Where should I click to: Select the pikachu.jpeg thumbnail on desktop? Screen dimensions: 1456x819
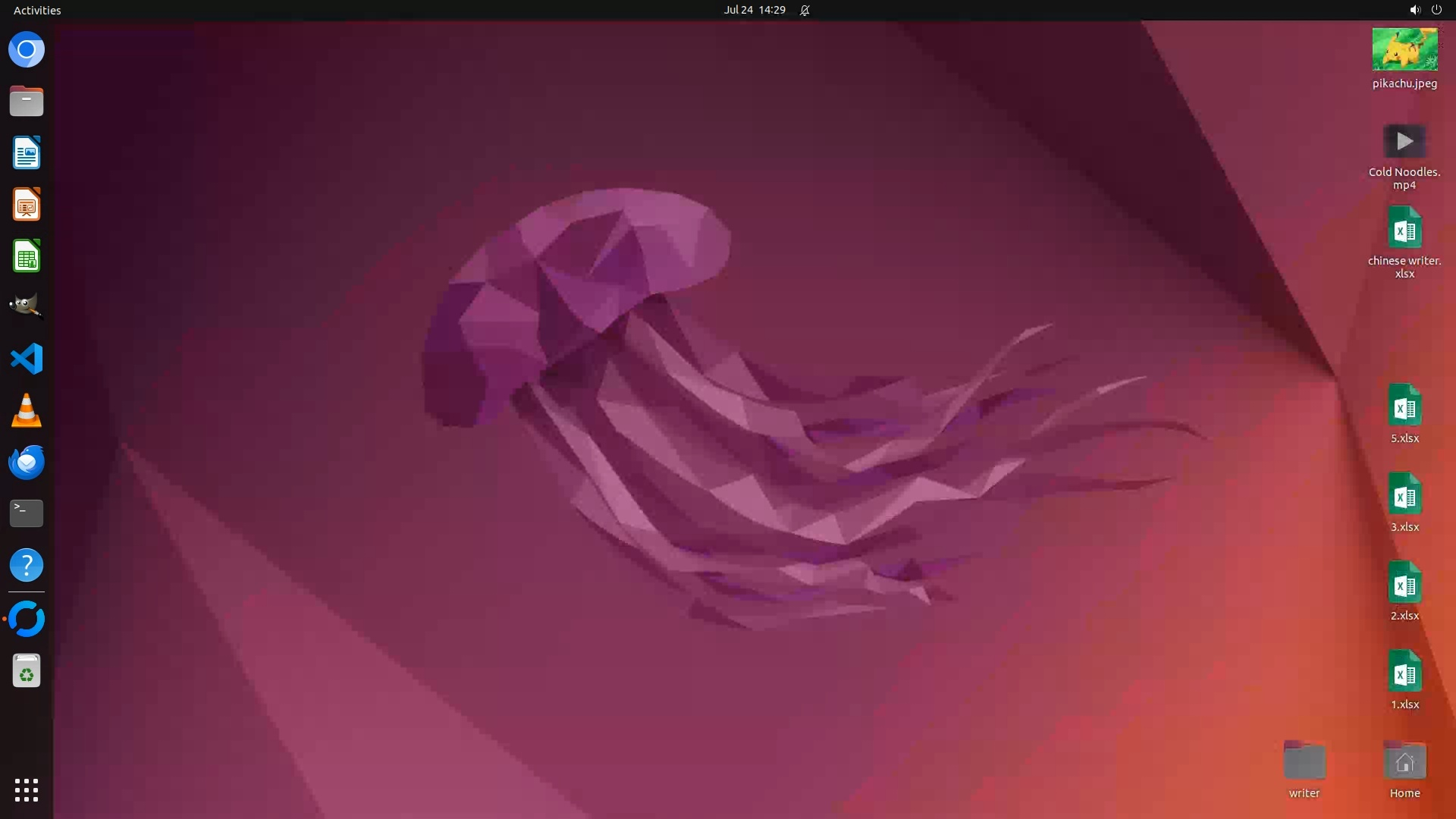1404,50
